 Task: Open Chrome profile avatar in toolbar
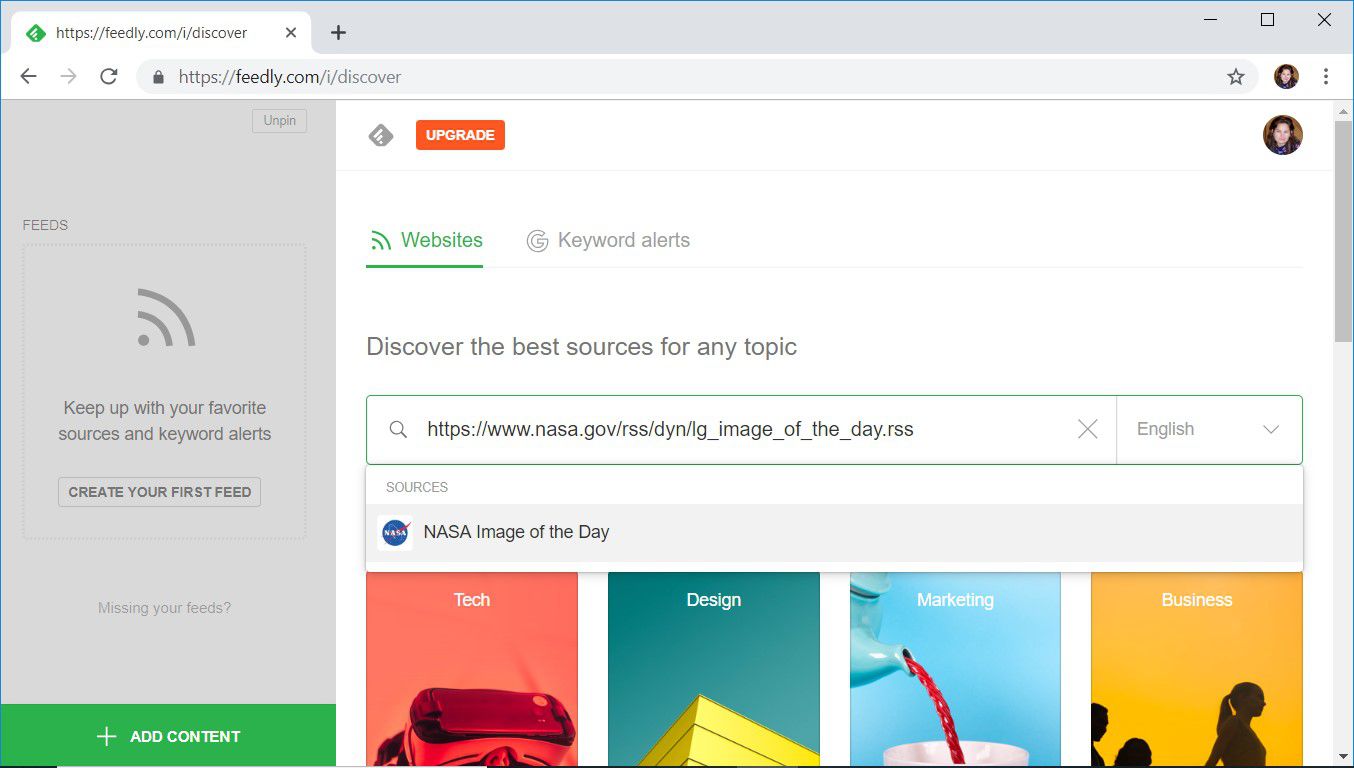tap(1286, 77)
